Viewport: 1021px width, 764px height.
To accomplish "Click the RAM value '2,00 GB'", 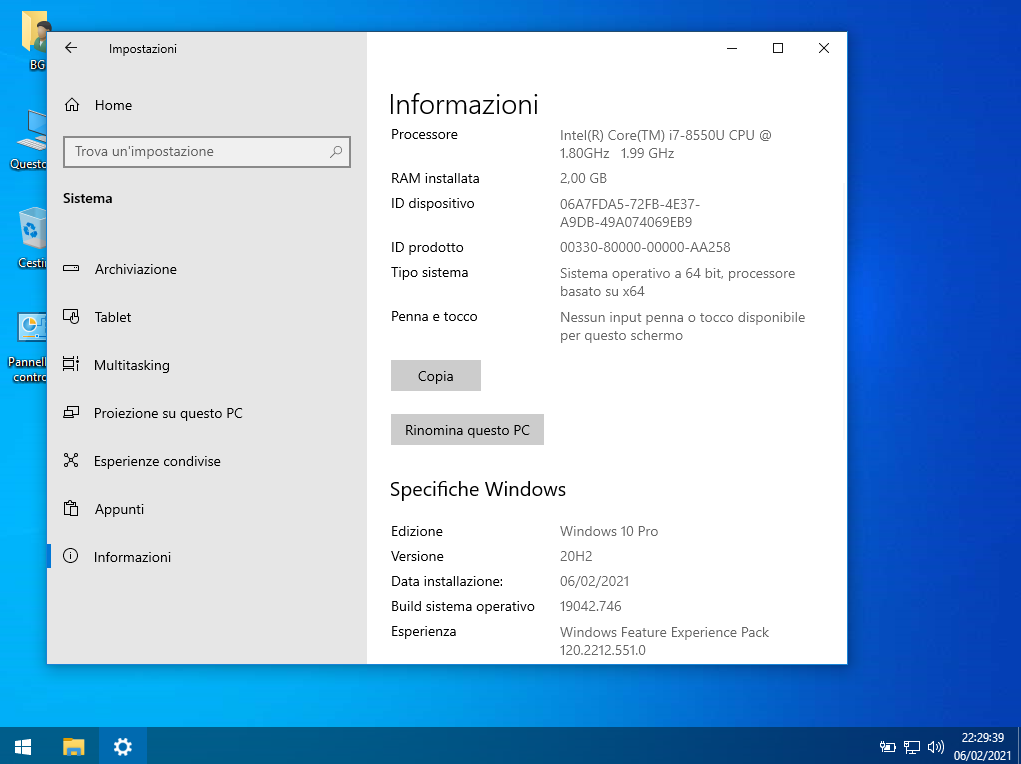I will pyautogui.click(x=583, y=178).
